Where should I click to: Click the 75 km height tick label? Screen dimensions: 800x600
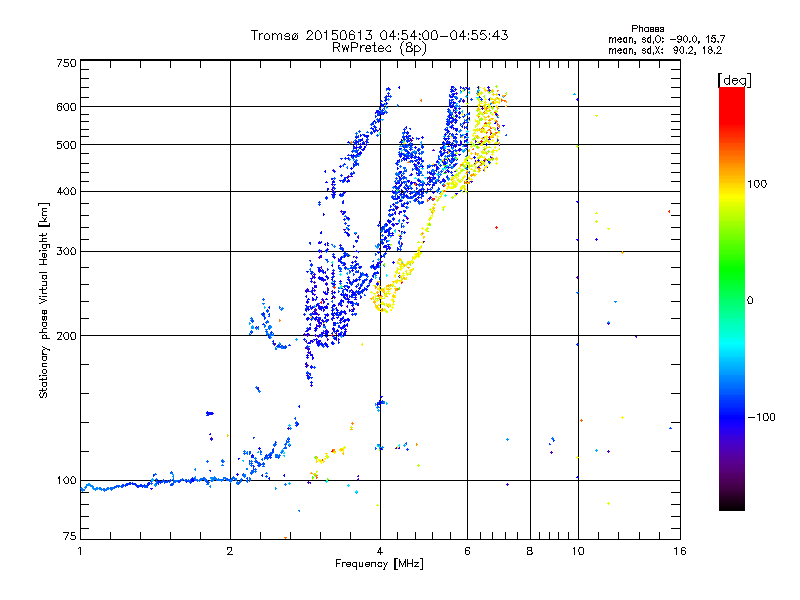(70, 536)
